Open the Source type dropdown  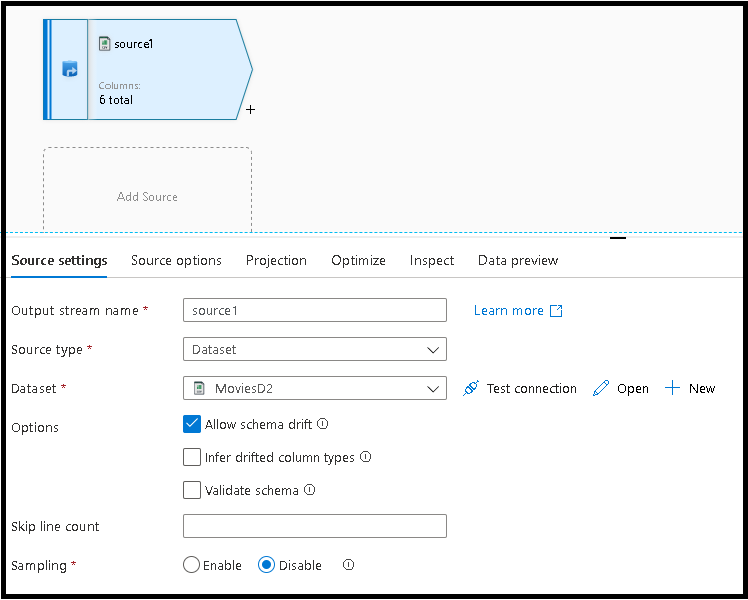(x=315, y=350)
